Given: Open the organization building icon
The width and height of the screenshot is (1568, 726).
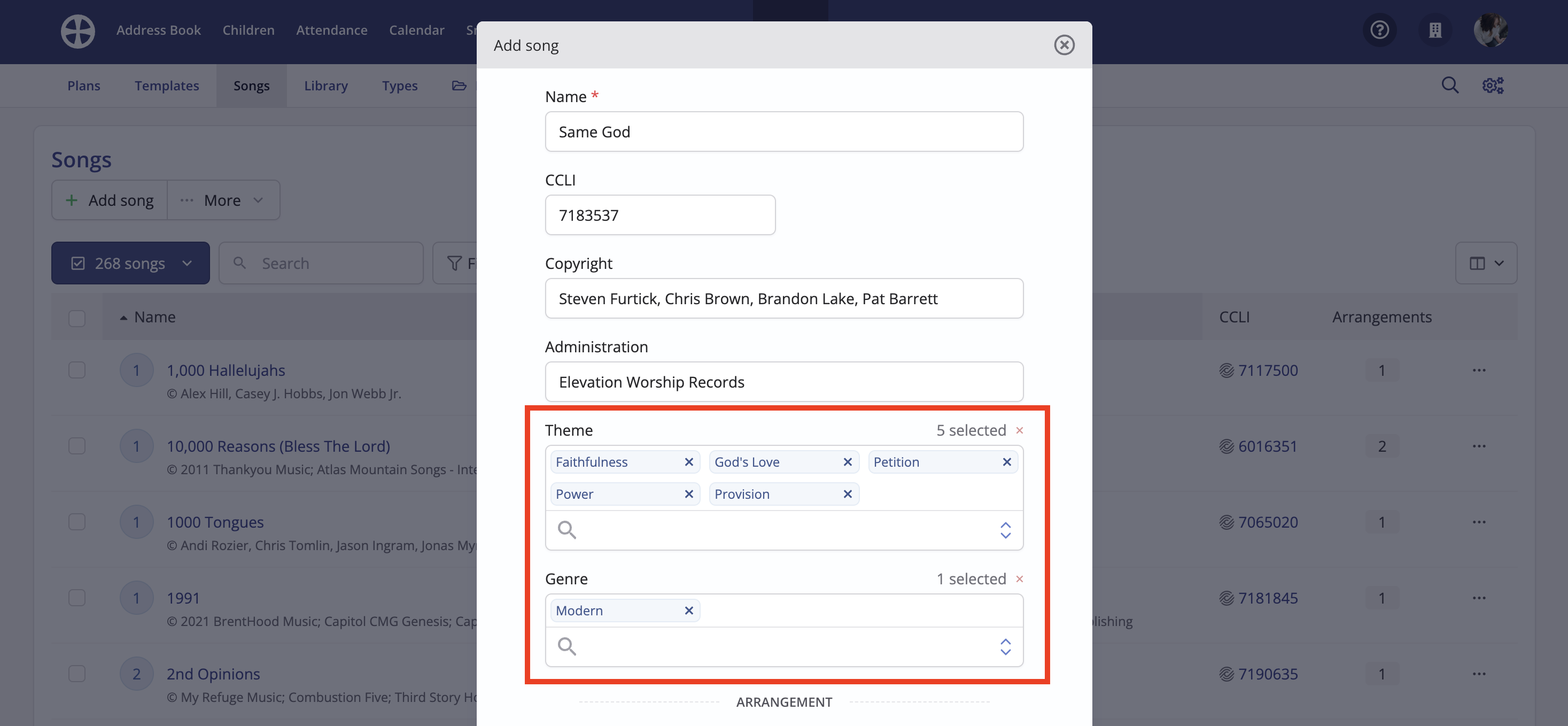Looking at the screenshot, I should point(1435,30).
